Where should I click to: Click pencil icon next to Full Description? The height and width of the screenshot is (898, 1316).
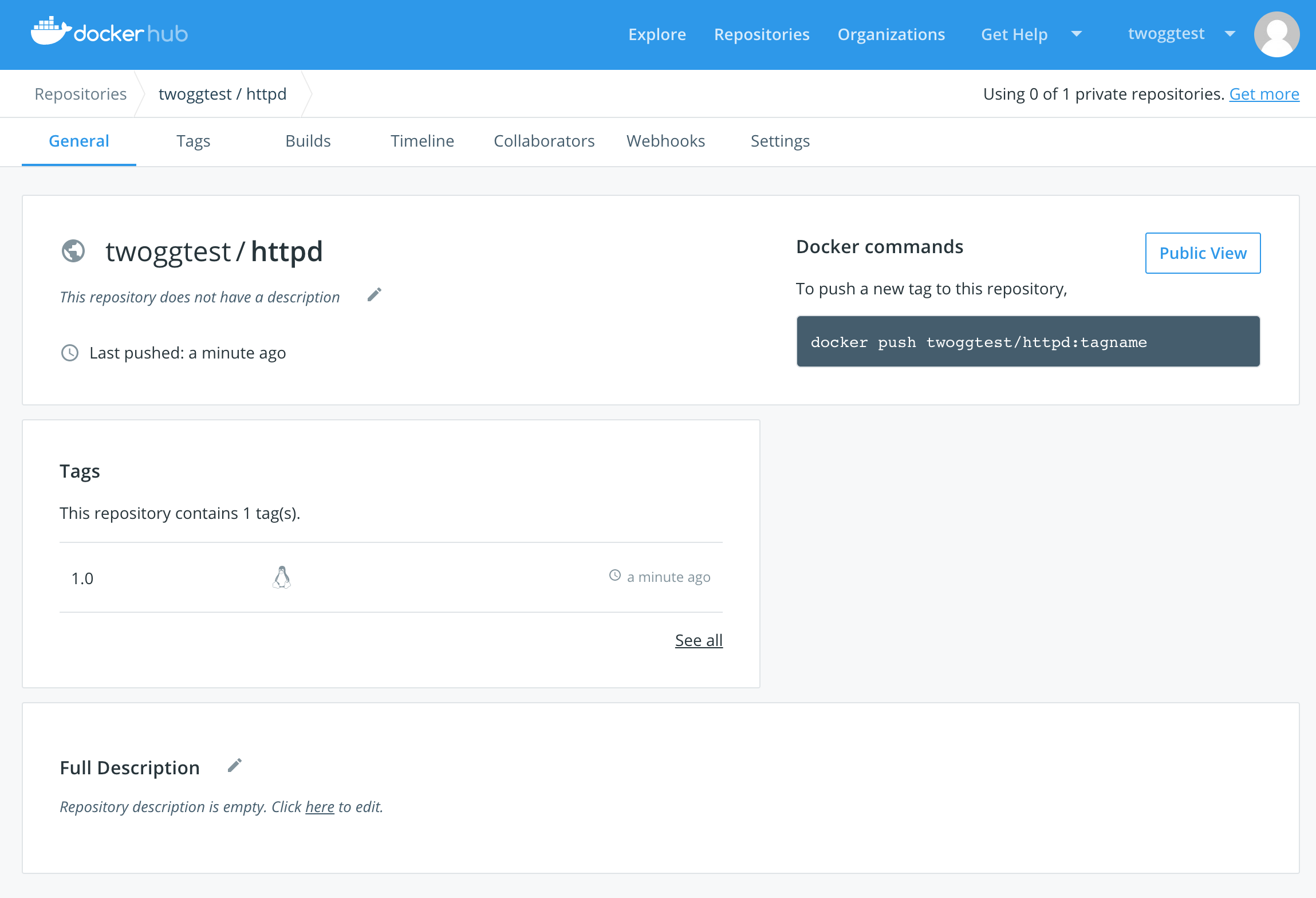coord(235,766)
